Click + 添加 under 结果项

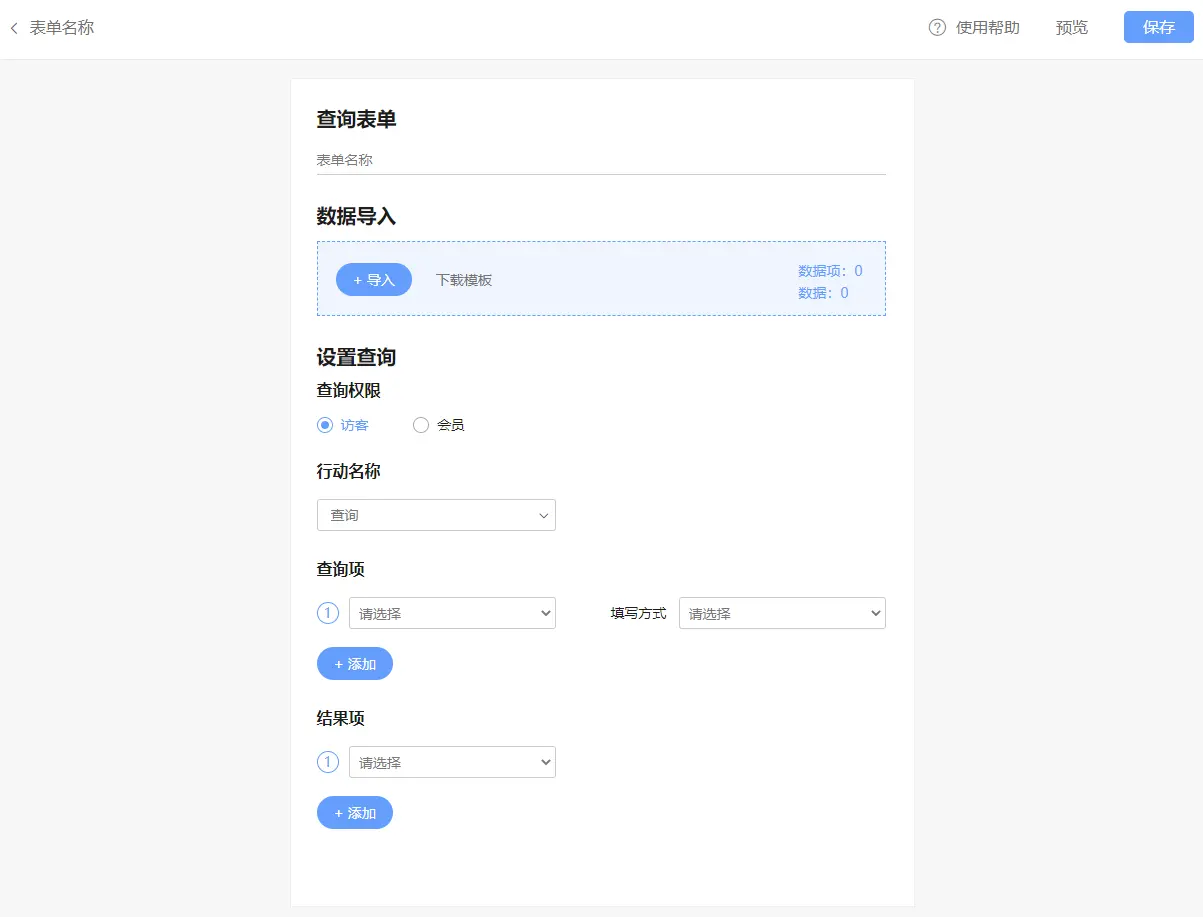(355, 813)
